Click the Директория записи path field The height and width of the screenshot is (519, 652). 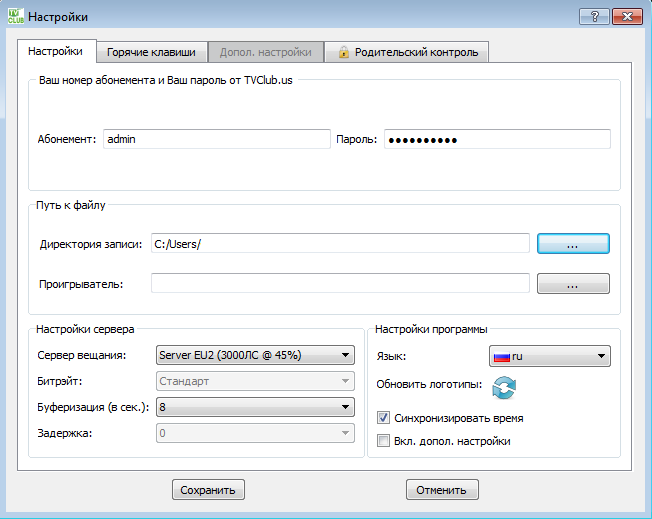[x=340, y=243]
